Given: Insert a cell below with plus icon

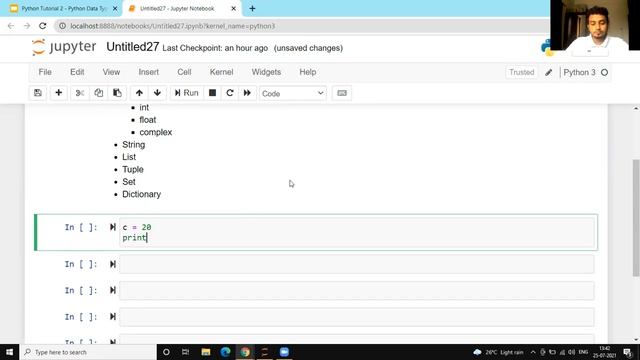Looking at the screenshot, I should pos(58,93).
